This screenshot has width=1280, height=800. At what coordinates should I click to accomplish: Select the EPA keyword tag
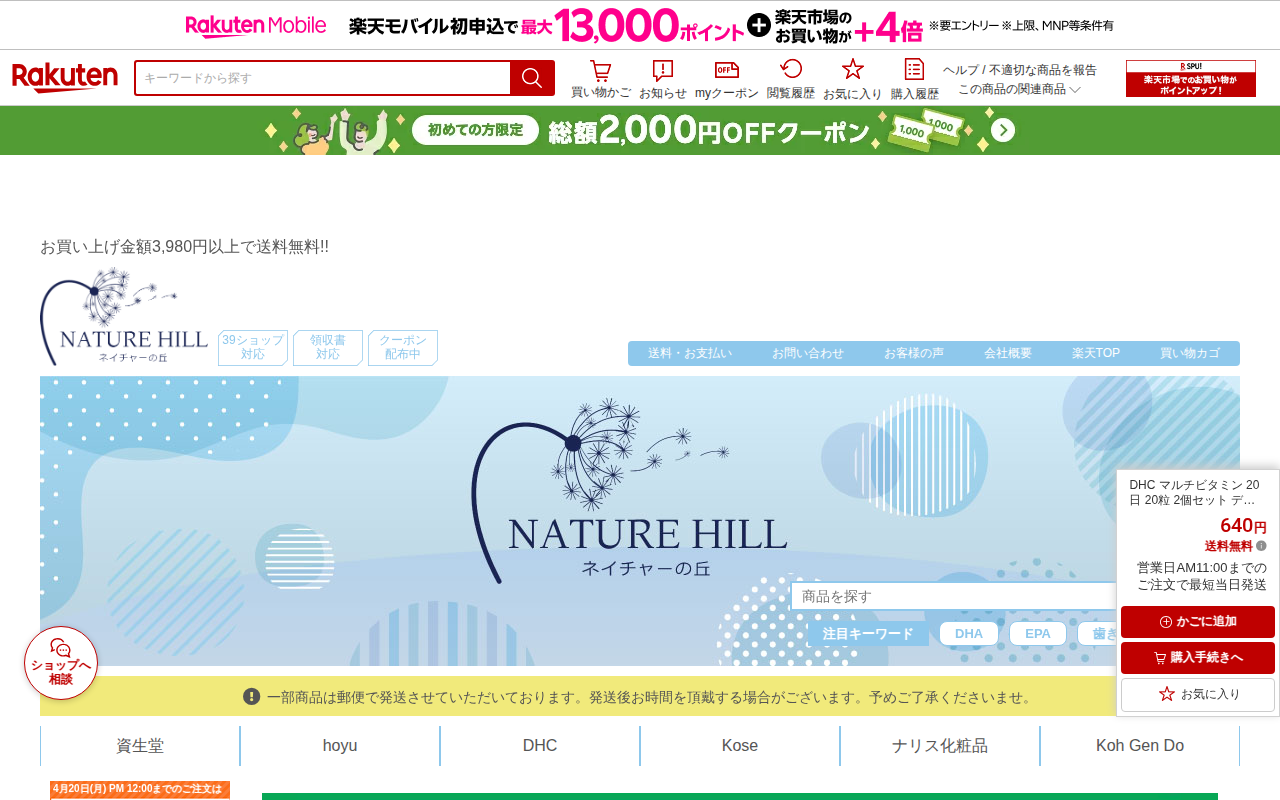point(1038,634)
